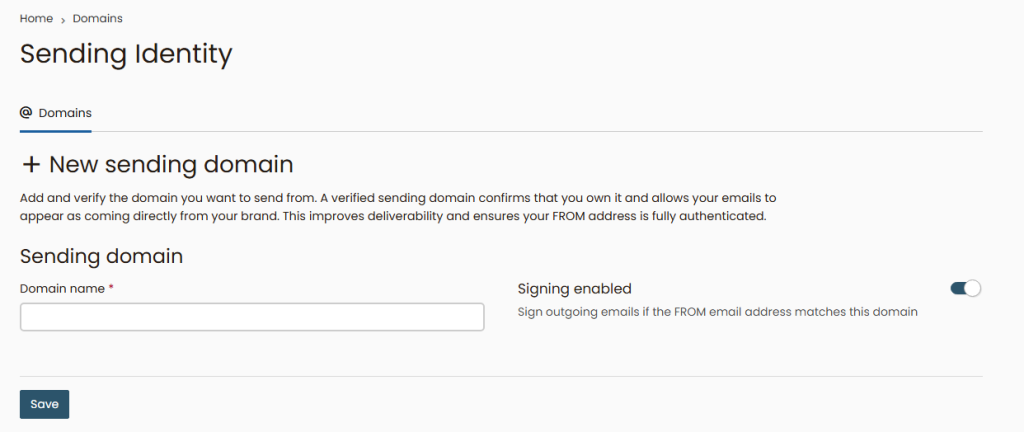The height and width of the screenshot is (432, 1024).
Task: Switch to the Domains tab
Action: 65,113
